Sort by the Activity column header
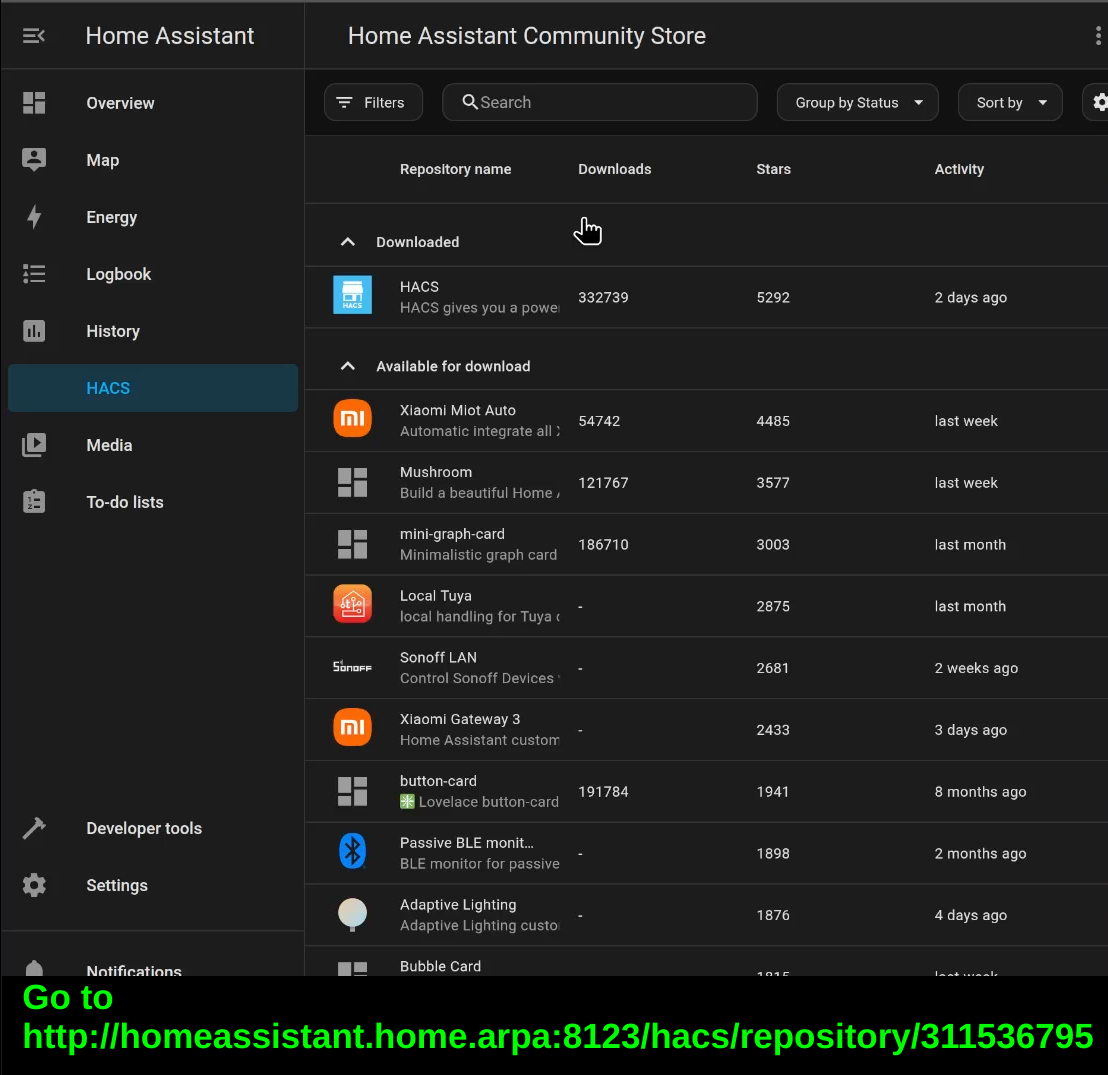Screen dimensions: 1108x1075 coord(959,169)
